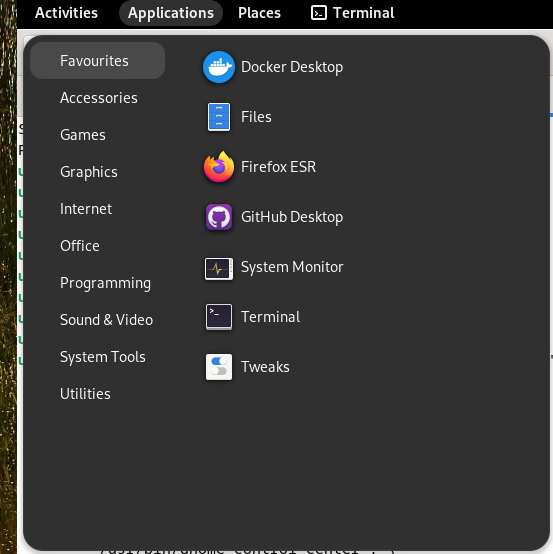Launch Tweaks using its switch icon

click(x=219, y=367)
